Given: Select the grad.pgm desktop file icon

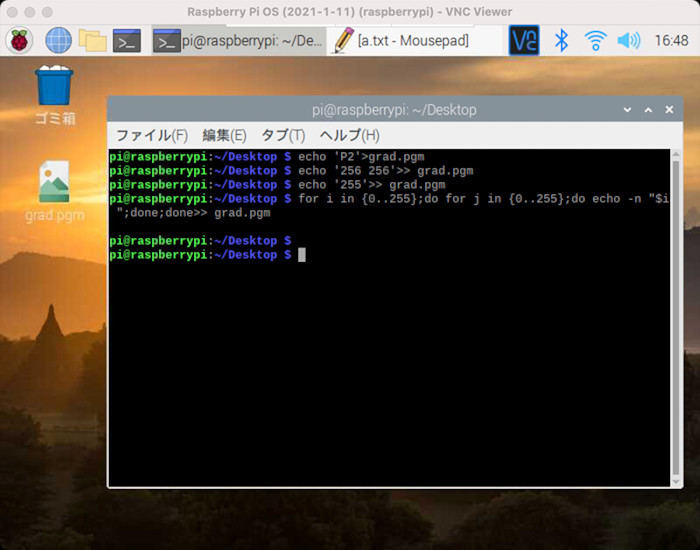Looking at the screenshot, I should [x=54, y=191].
